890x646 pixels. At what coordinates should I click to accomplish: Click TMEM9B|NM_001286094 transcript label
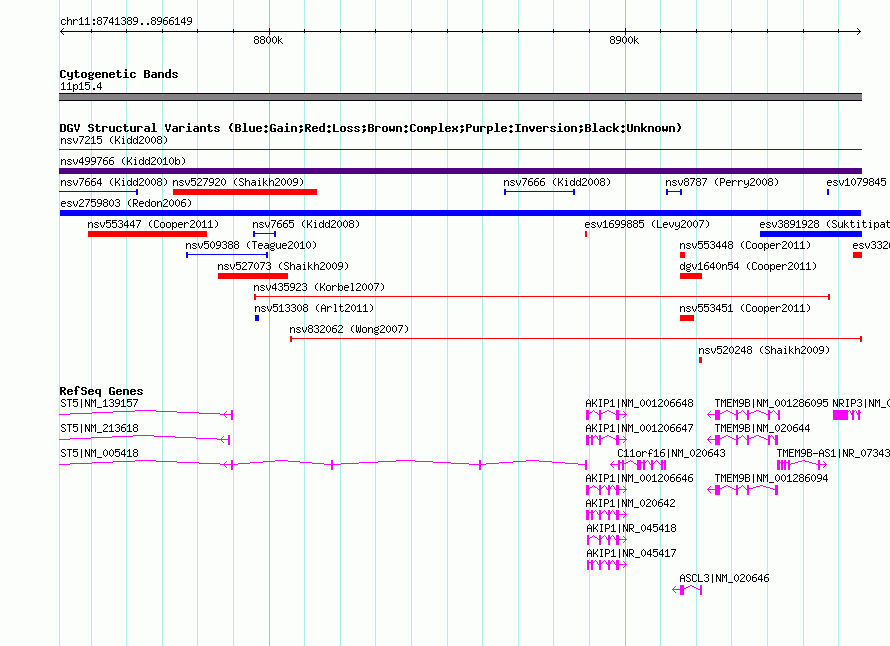pos(771,478)
